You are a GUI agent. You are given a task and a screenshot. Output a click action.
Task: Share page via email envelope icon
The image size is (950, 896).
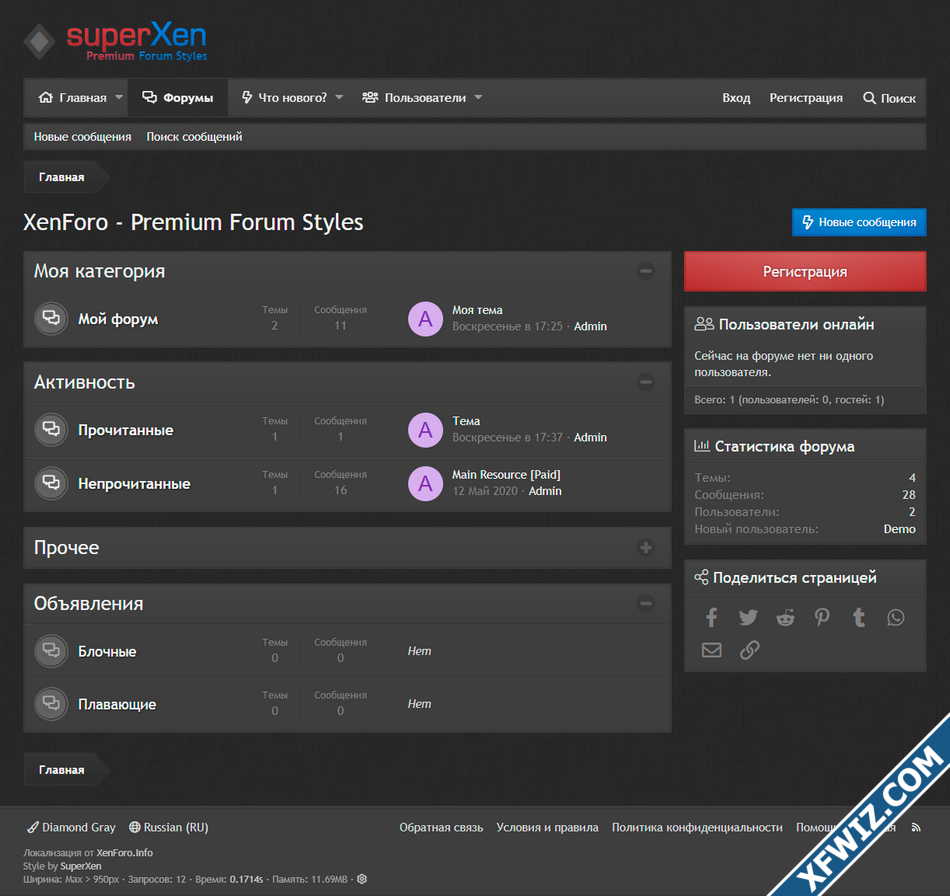(711, 650)
